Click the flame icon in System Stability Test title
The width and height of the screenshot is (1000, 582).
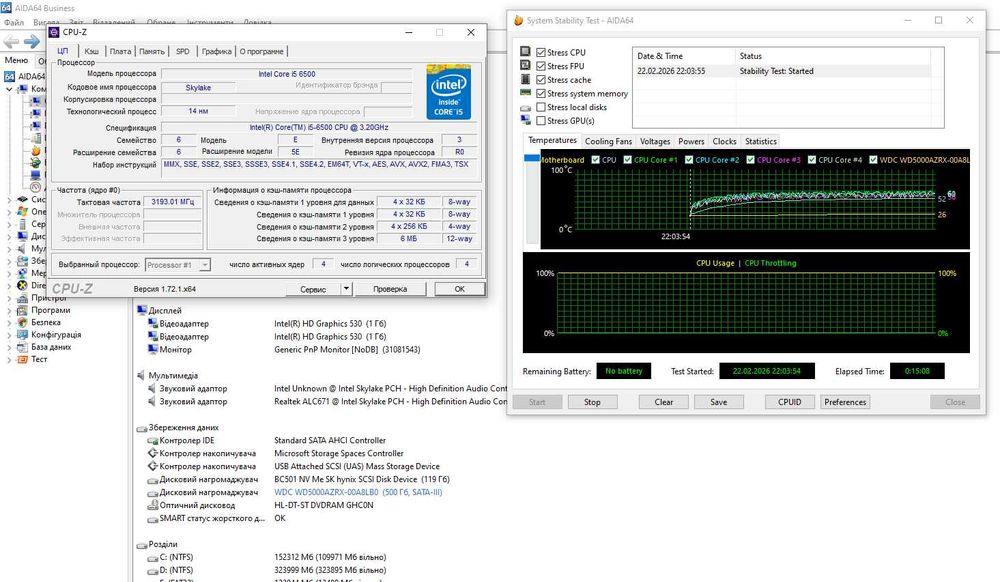(x=518, y=20)
